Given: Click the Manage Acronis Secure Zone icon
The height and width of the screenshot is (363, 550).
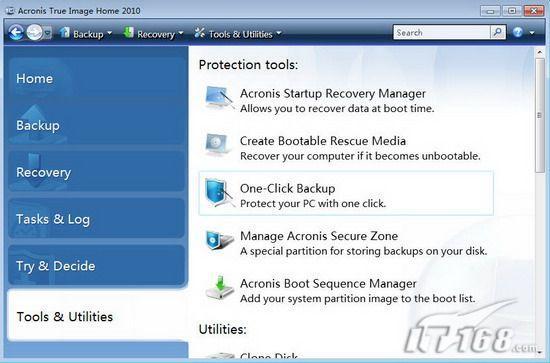Looking at the screenshot, I should pos(219,240).
